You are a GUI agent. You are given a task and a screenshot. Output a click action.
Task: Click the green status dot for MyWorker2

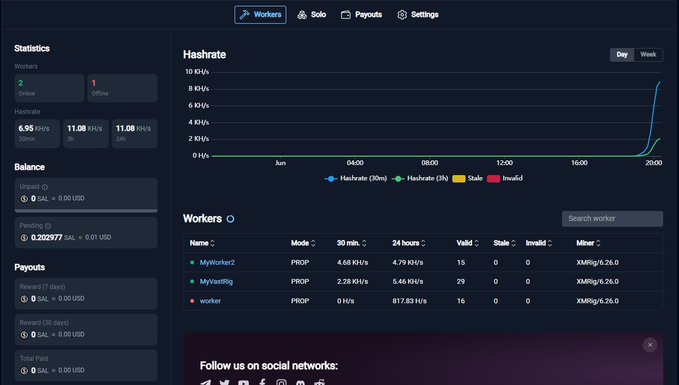192,262
